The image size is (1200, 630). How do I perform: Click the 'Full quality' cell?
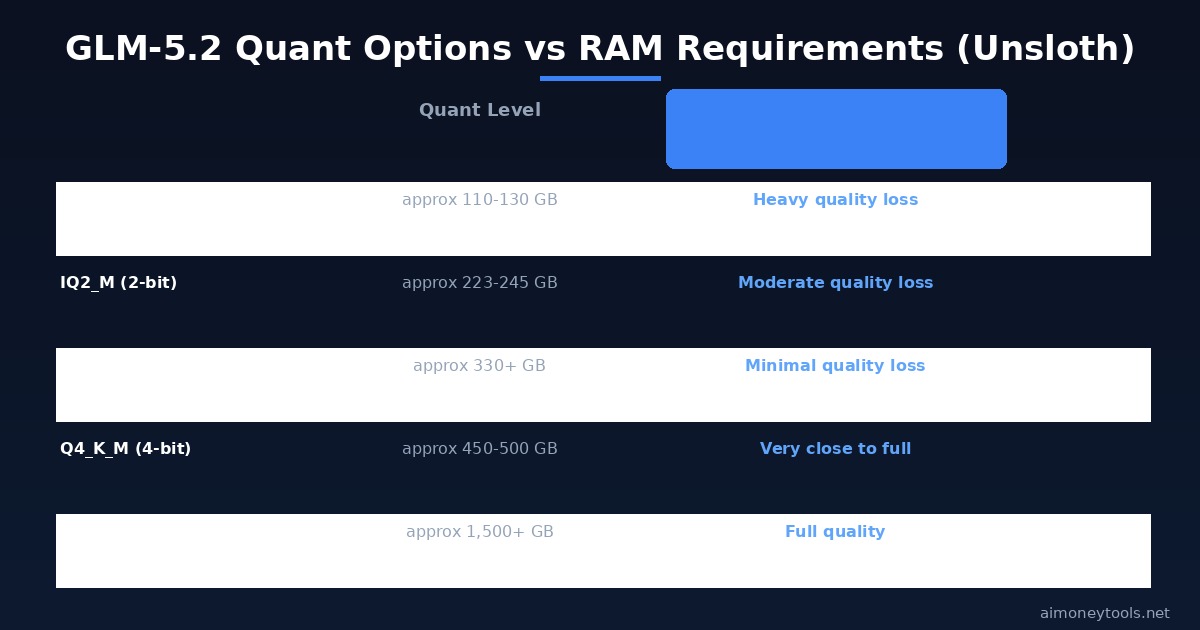click(836, 532)
